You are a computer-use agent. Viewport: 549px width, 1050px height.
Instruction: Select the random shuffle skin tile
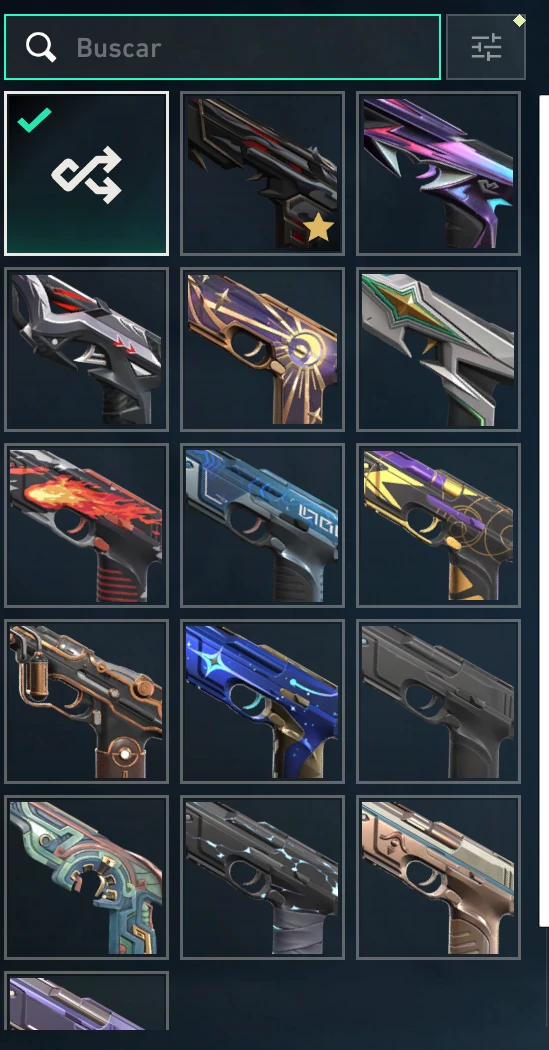[x=86, y=173]
